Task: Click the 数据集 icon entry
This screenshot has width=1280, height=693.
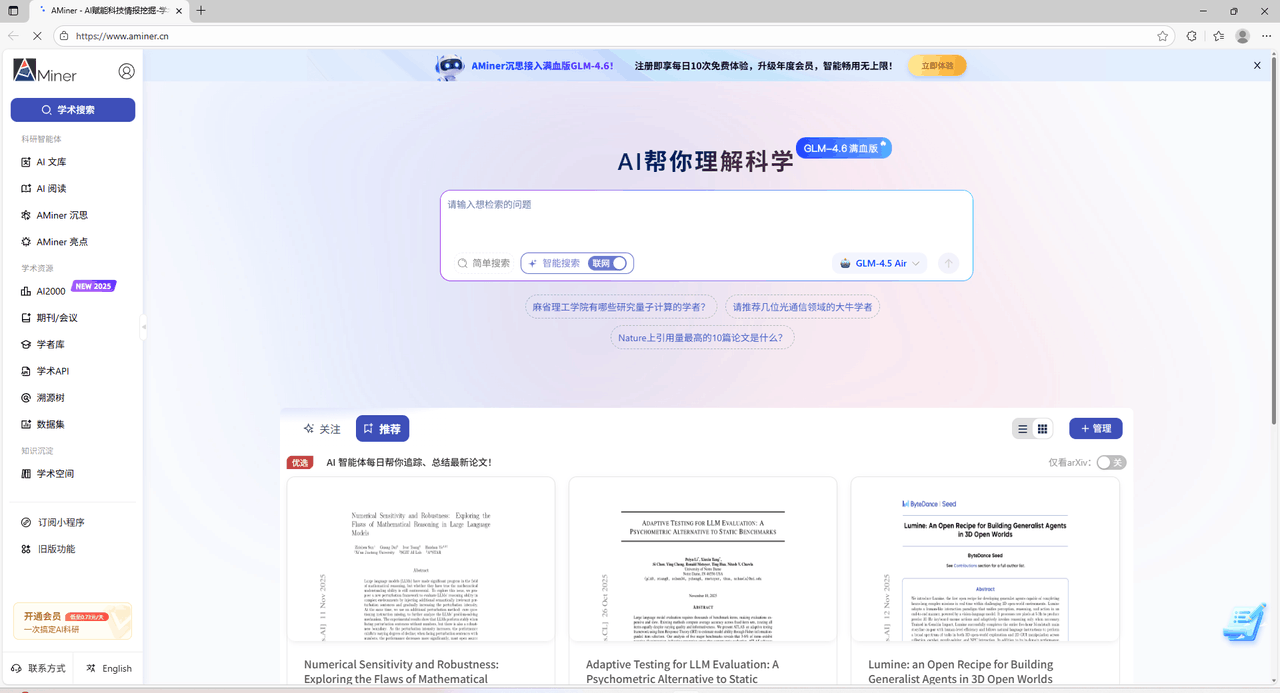Action: [43, 424]
